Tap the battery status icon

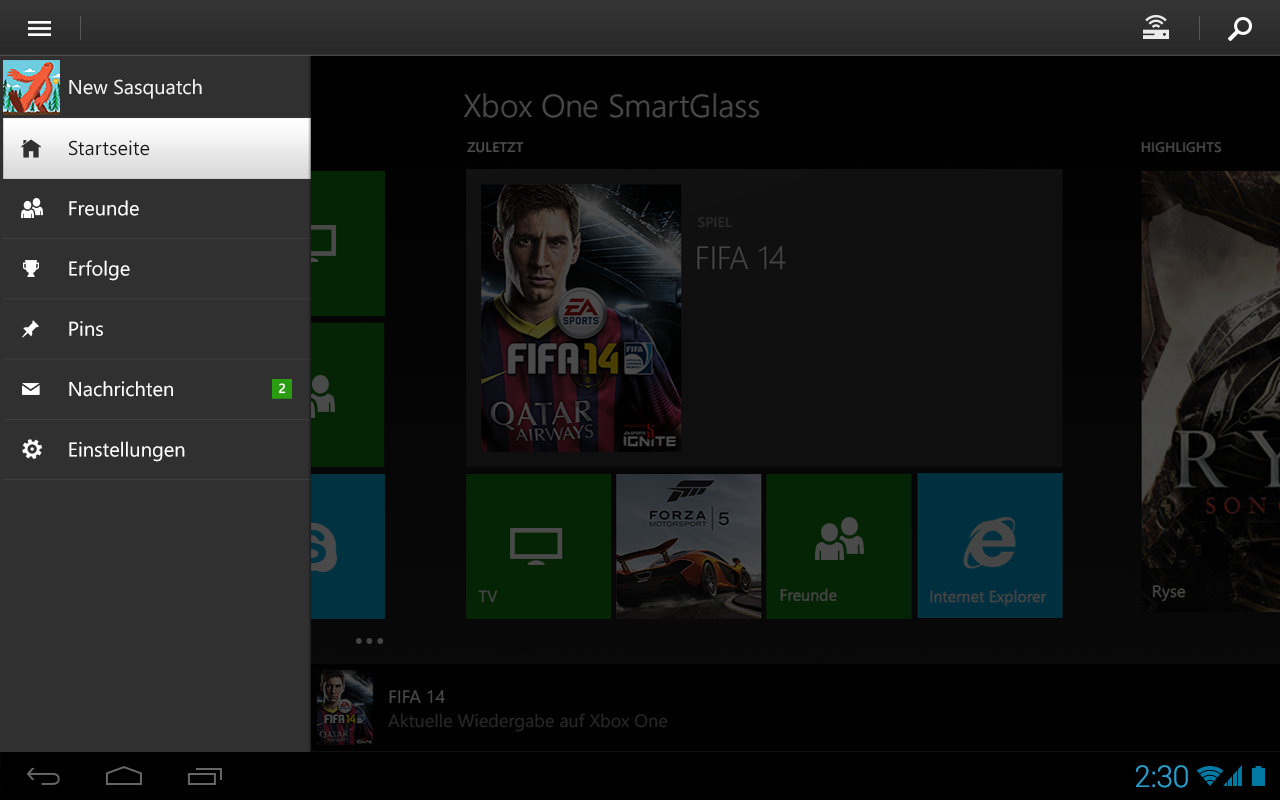click(x=1259, y=776)
